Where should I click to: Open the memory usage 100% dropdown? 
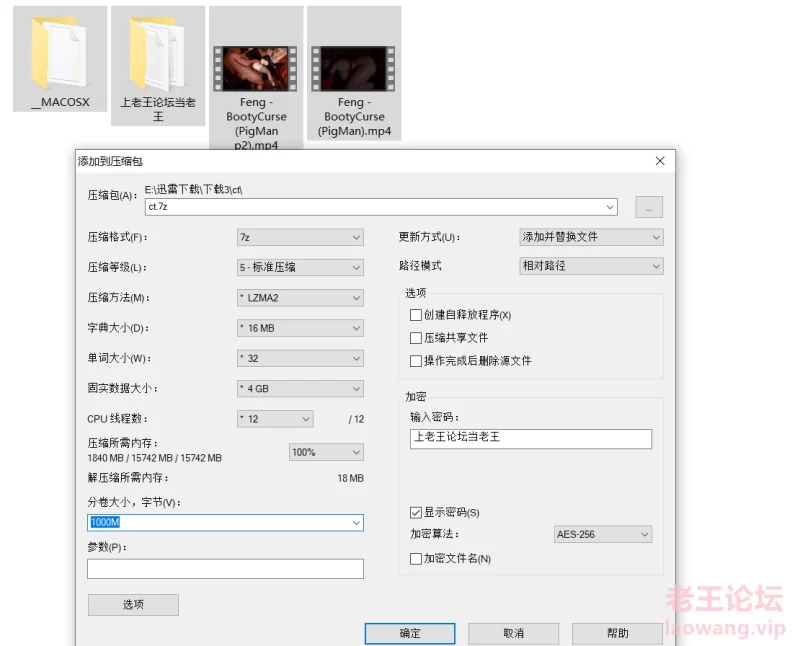[x=326, y=452]
